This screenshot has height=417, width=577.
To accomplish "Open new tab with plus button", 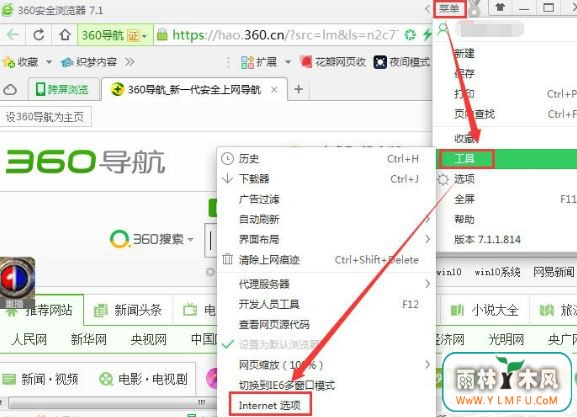I will pos(299,89).
